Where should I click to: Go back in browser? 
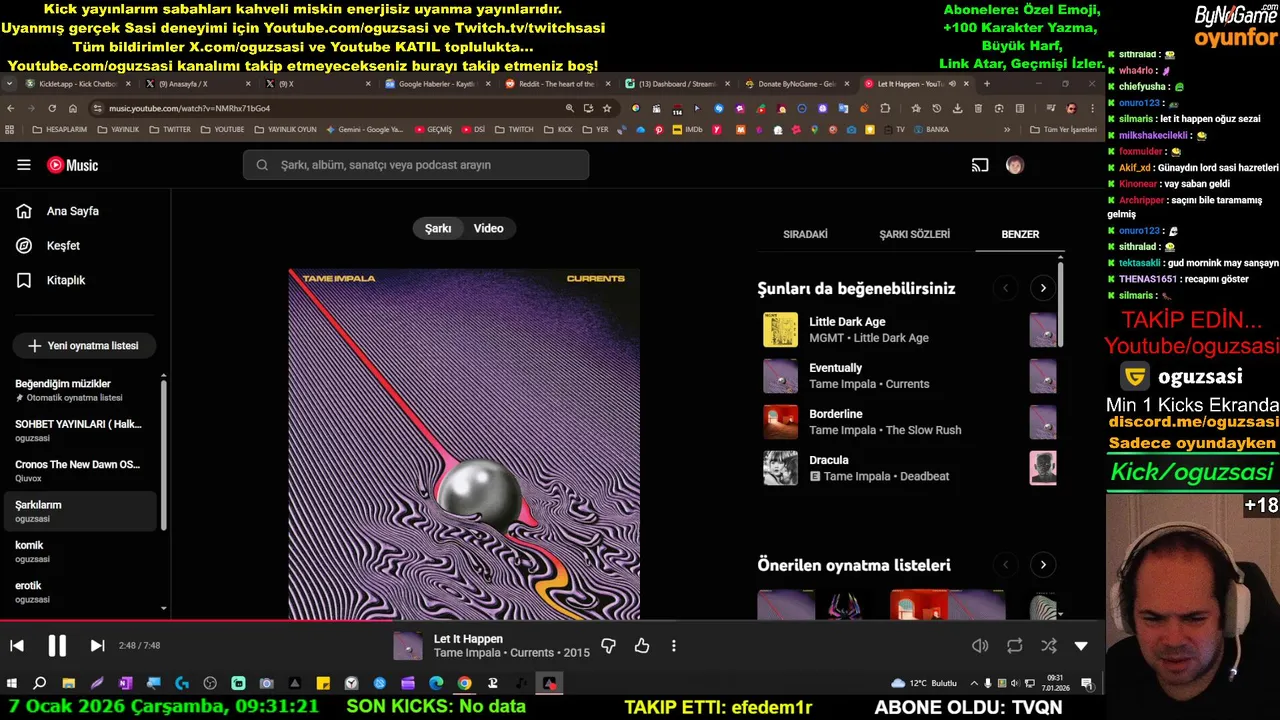pyautogui.click(x=11, y=108)
